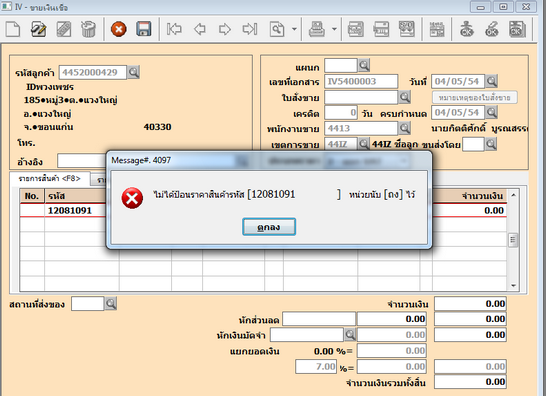This screenshot has width=546, height=396.
Task: Open lookup for หักเงินมัดจำ field
Action: coord(350,335)
